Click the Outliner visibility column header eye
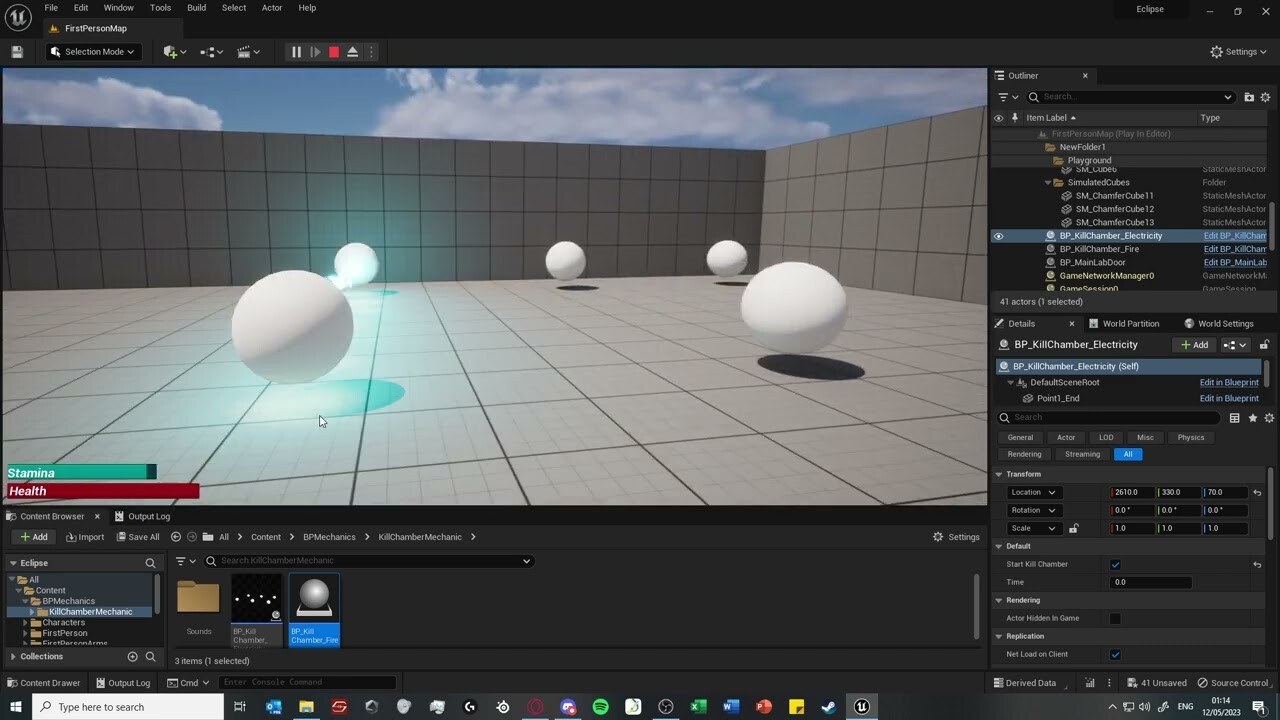 (998, 118)
